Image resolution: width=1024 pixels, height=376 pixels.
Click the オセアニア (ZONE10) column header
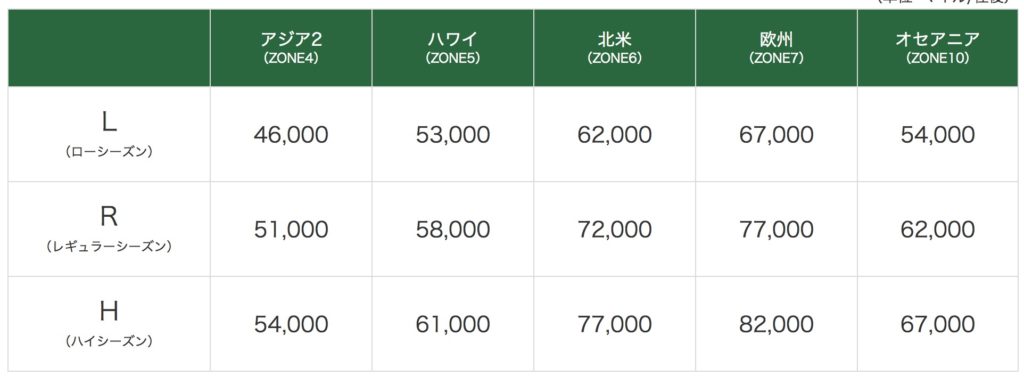(938, 48)
